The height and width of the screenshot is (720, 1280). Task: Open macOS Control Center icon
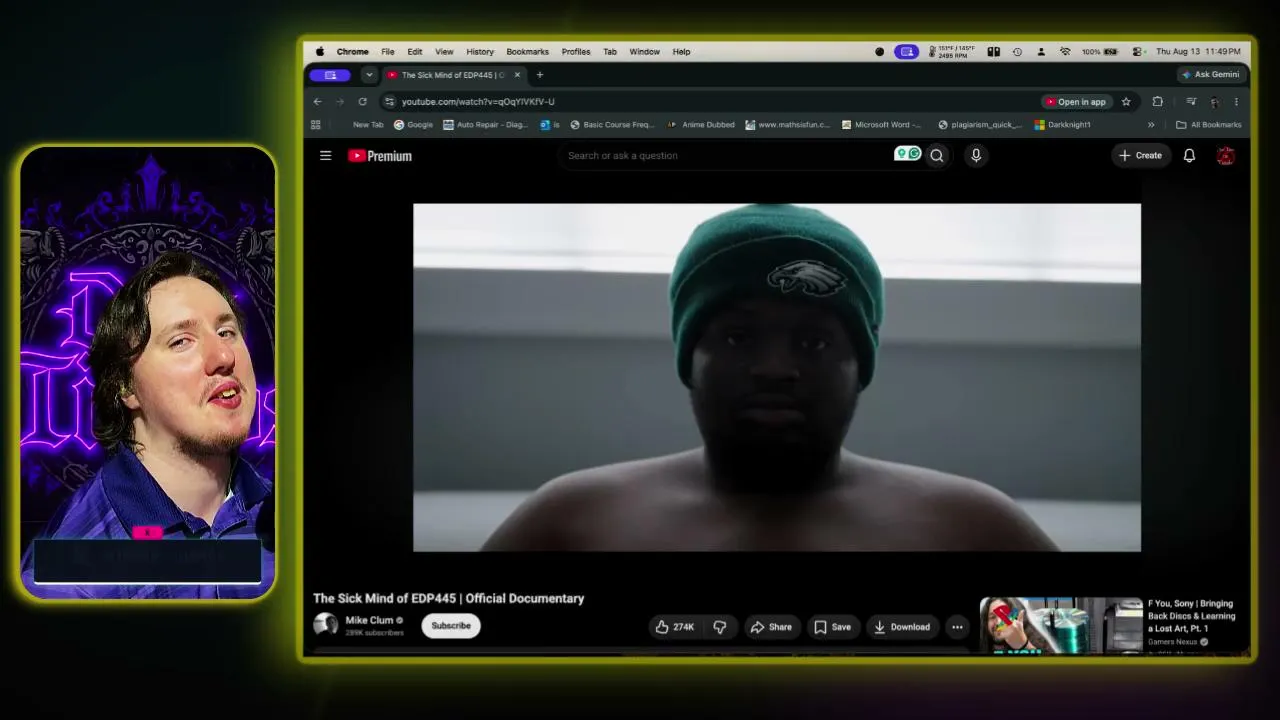(1137, 51)
